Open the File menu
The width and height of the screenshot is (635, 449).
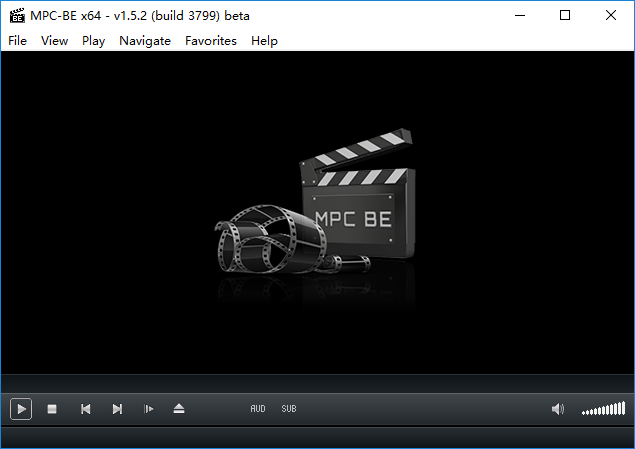pos(17,41)
